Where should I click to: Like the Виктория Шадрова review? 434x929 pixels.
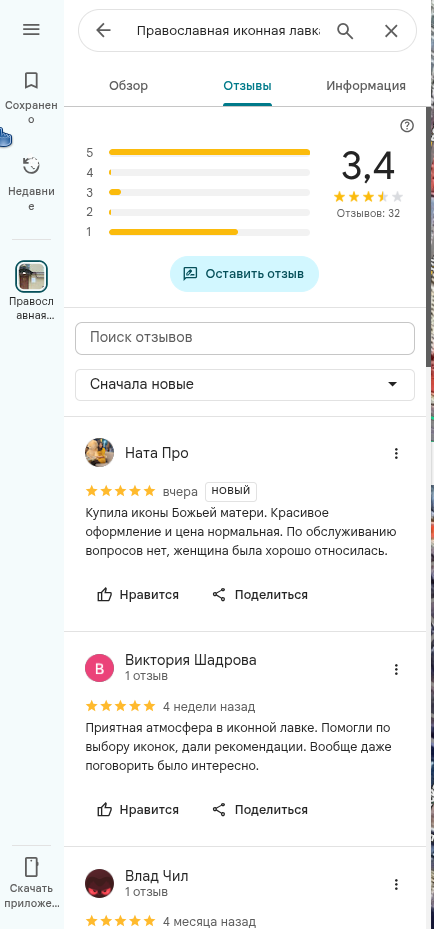pos(137,809)
